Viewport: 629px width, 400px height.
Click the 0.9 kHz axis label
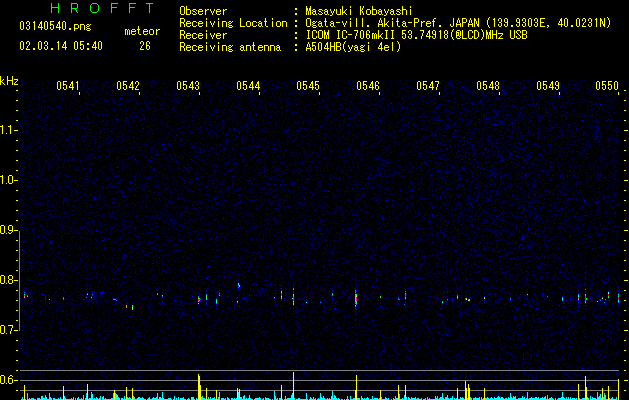pyautogui.click(x=8, y=230)
